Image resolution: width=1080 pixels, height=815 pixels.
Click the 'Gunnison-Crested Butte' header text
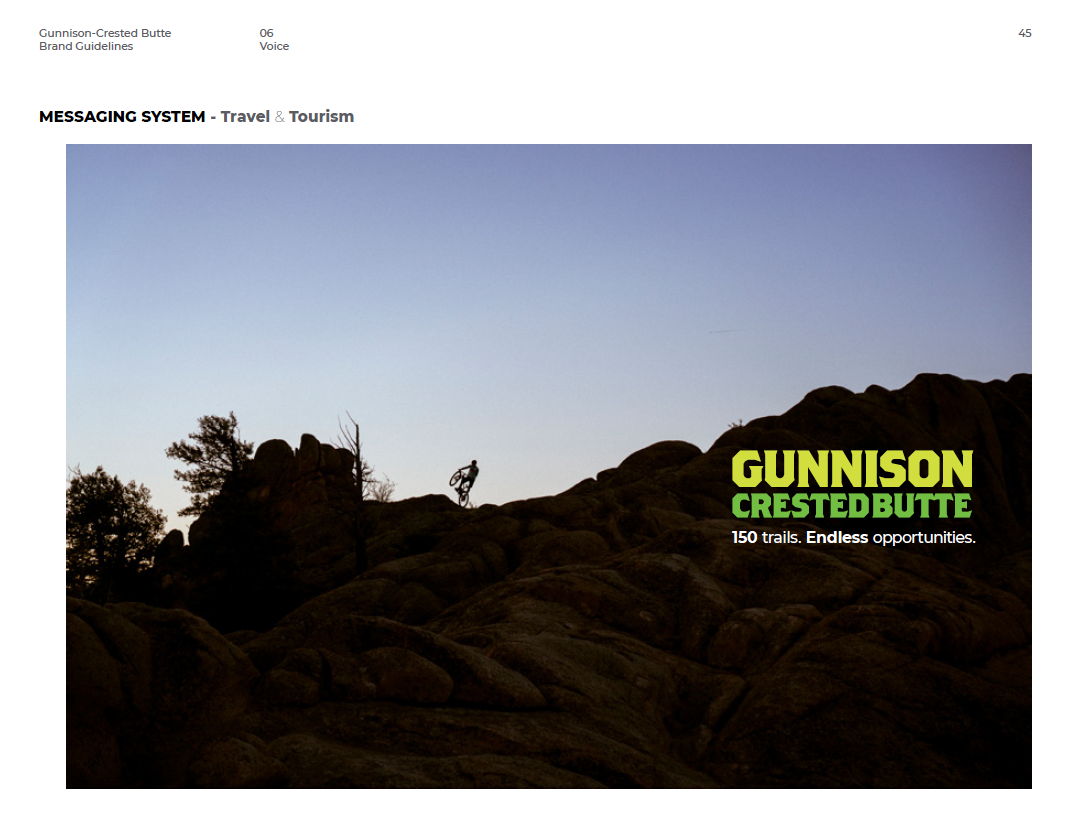coord(105,33)
